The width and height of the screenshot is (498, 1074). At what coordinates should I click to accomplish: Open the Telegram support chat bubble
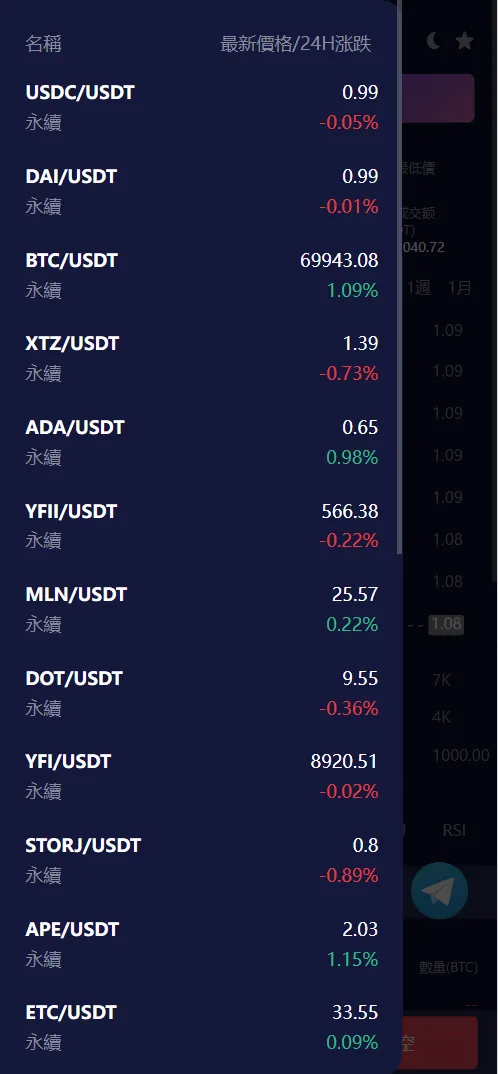tap(439, 890)
